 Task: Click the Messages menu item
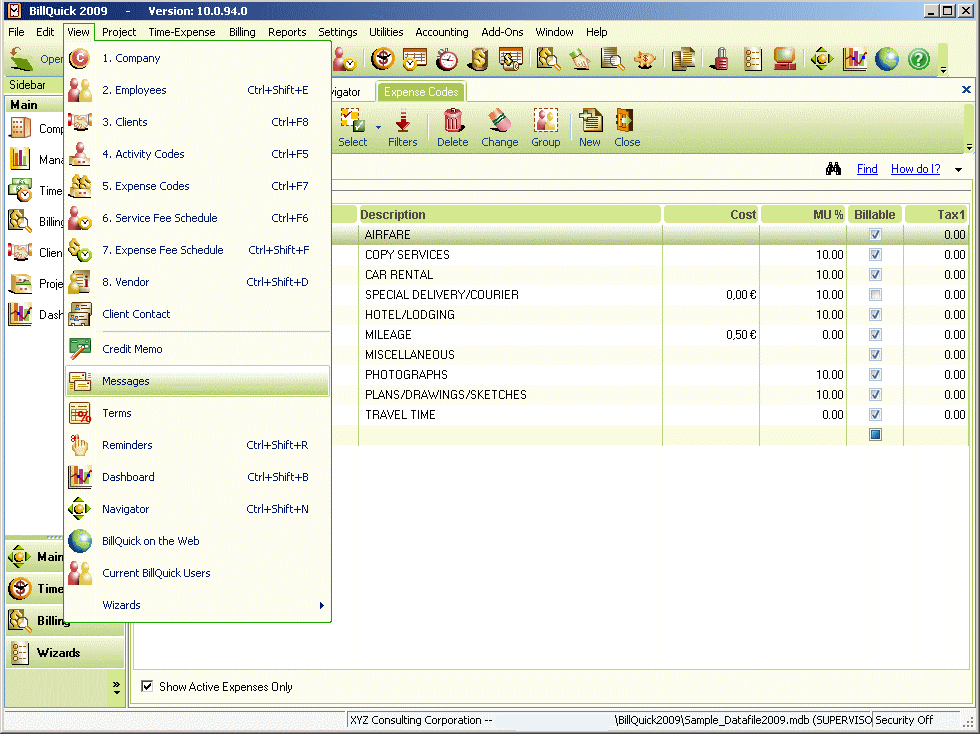[197, 381]
